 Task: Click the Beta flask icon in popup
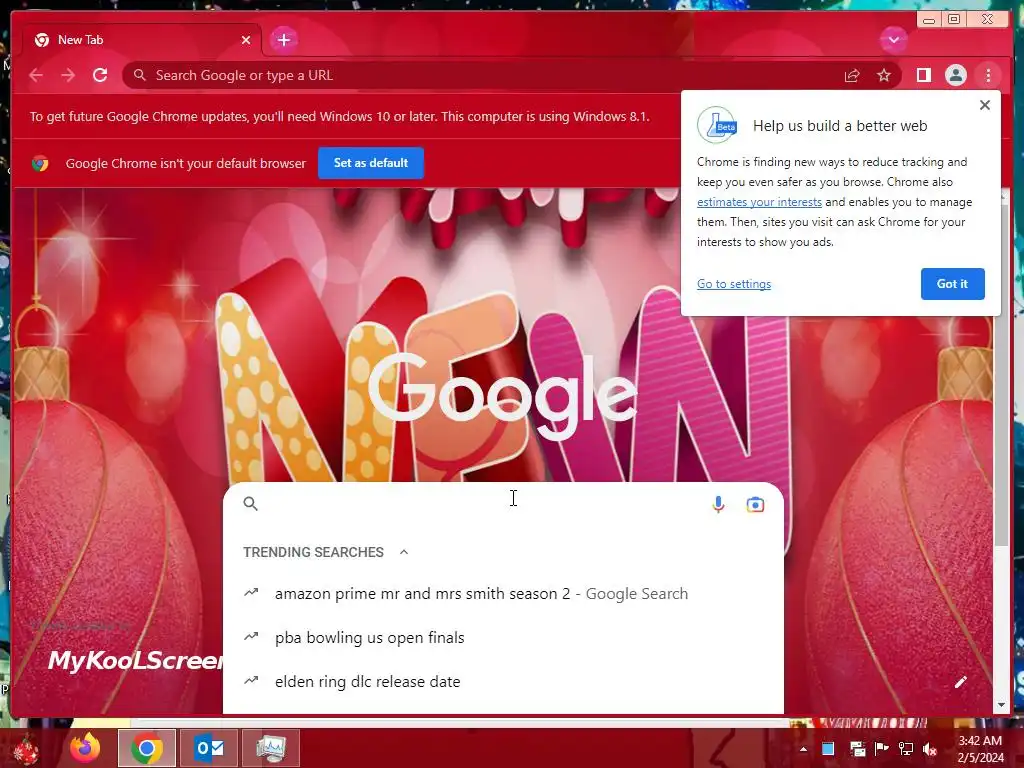(x=717, y=125)
